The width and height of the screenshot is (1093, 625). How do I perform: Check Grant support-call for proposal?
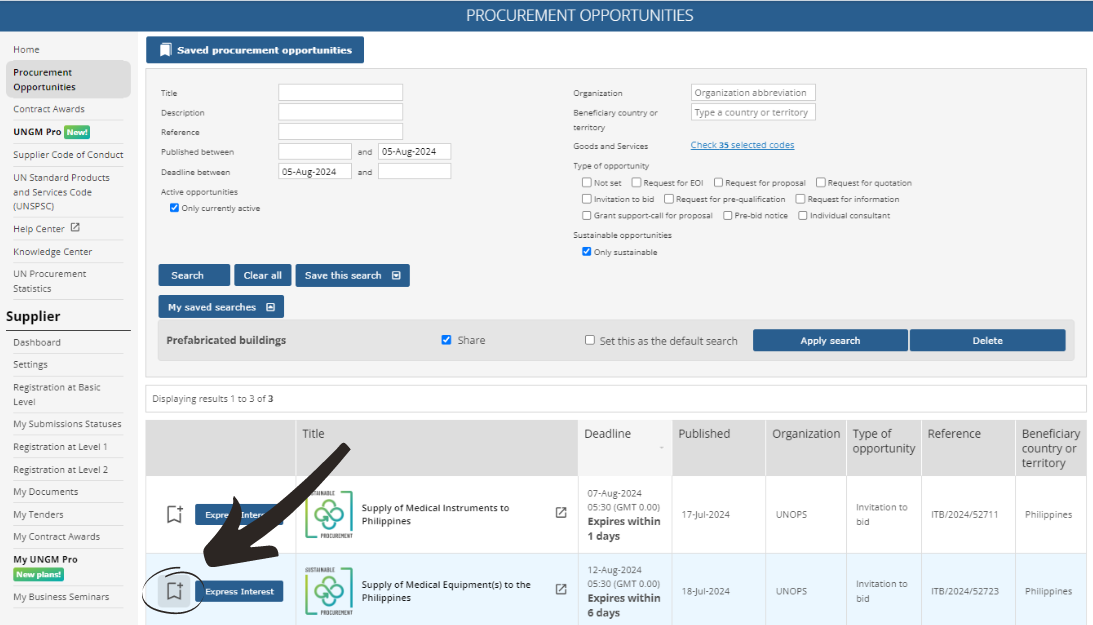(x=586, y=216)
